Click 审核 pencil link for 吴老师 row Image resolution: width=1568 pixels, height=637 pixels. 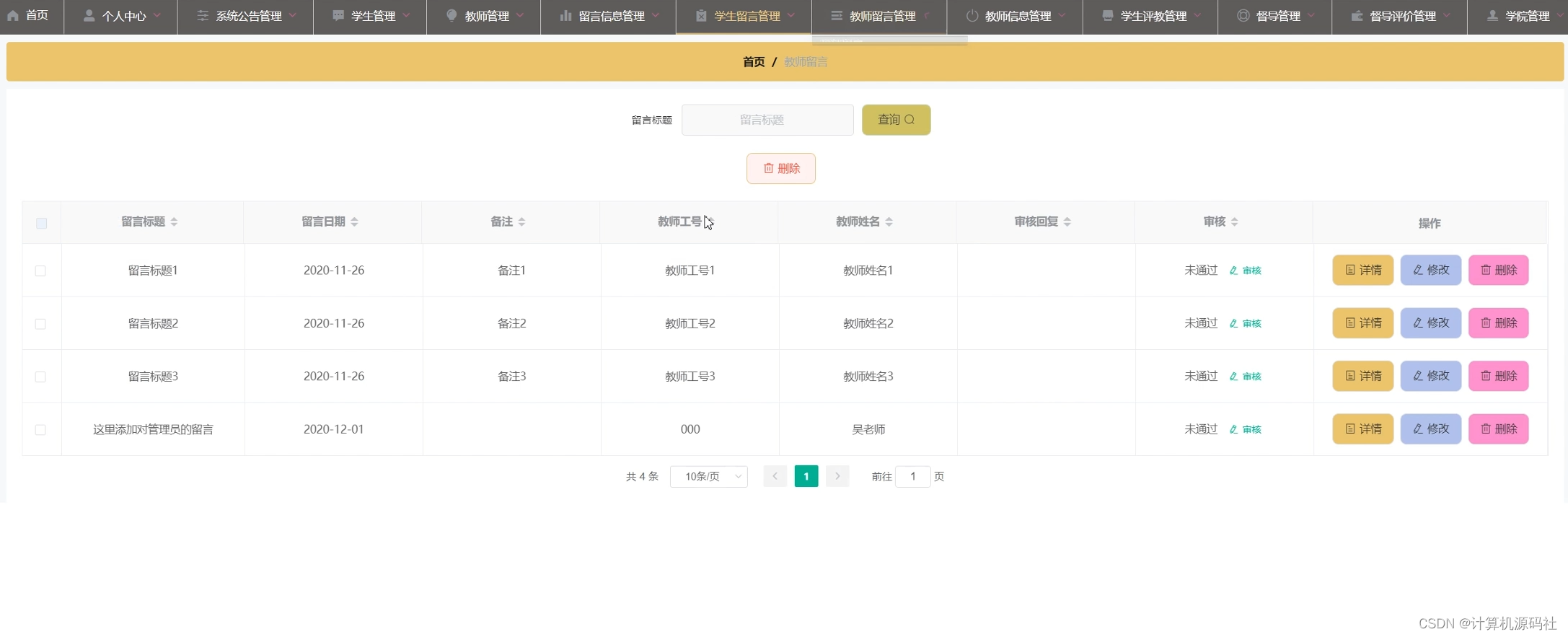1246,429
